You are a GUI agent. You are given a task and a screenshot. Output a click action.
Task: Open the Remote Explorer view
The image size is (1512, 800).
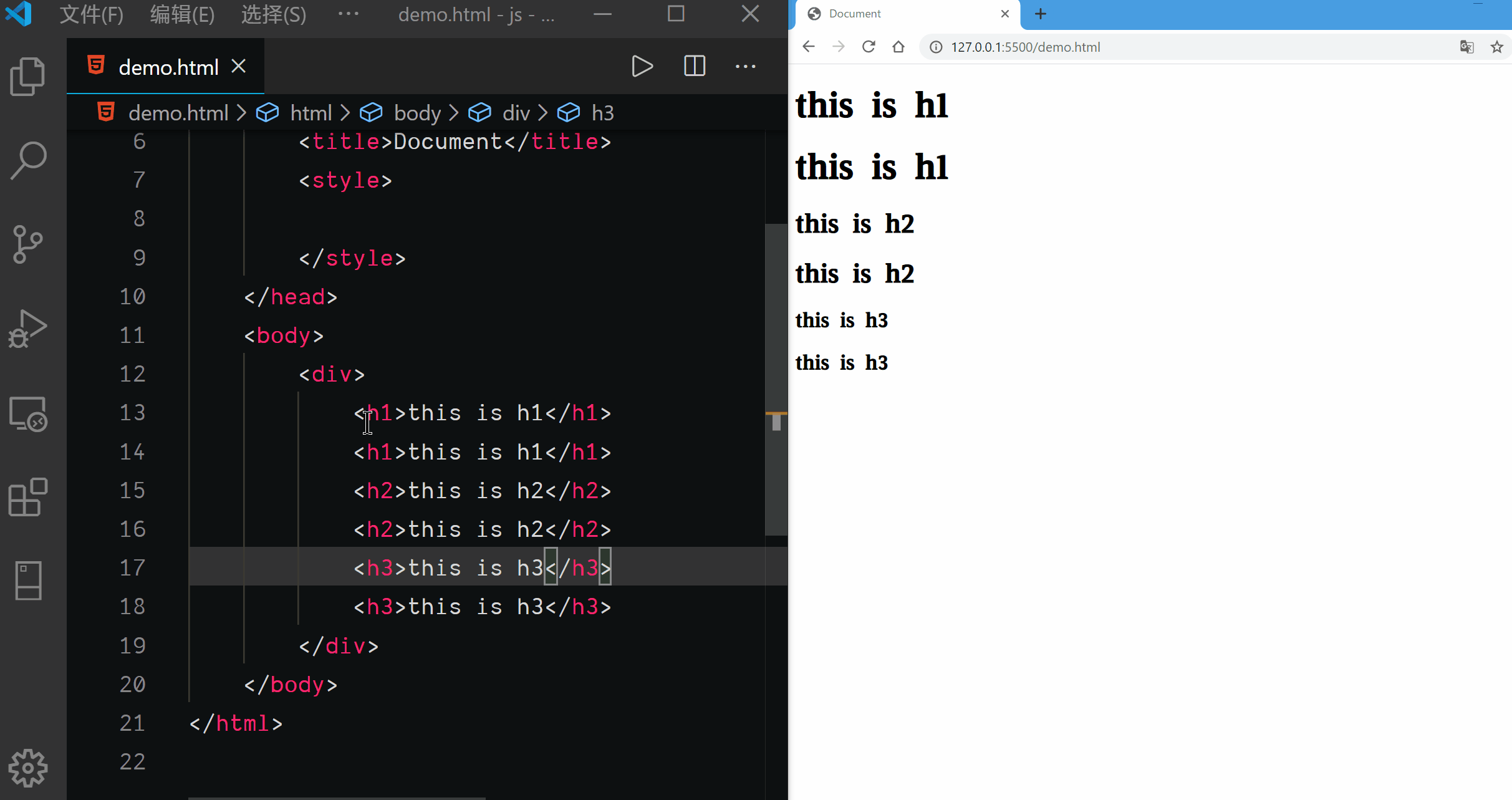pyautogui.click(x=27, y=414)
